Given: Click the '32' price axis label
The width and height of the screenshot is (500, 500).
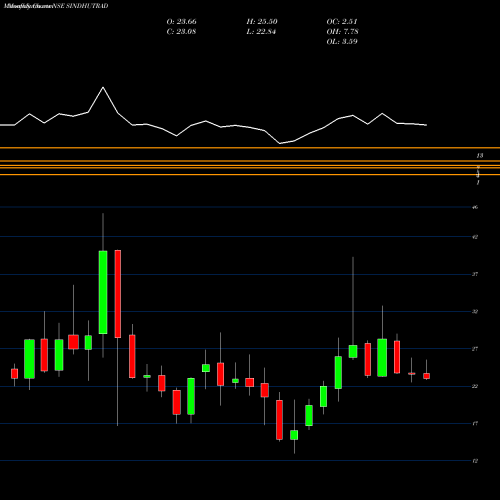Looking at the screenshot, I should tap(475, 312).
